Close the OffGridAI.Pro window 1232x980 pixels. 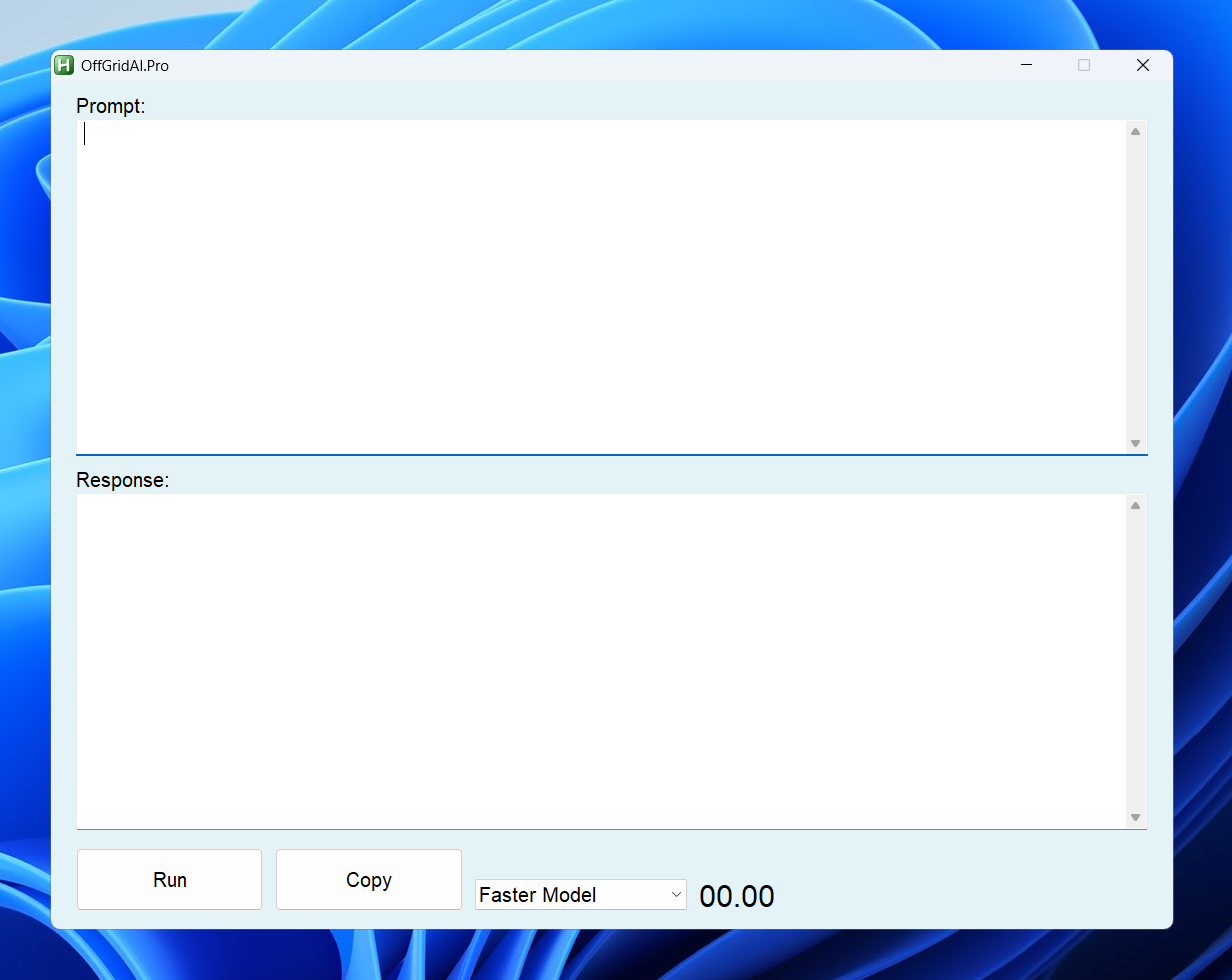(x=1143, y=65)
